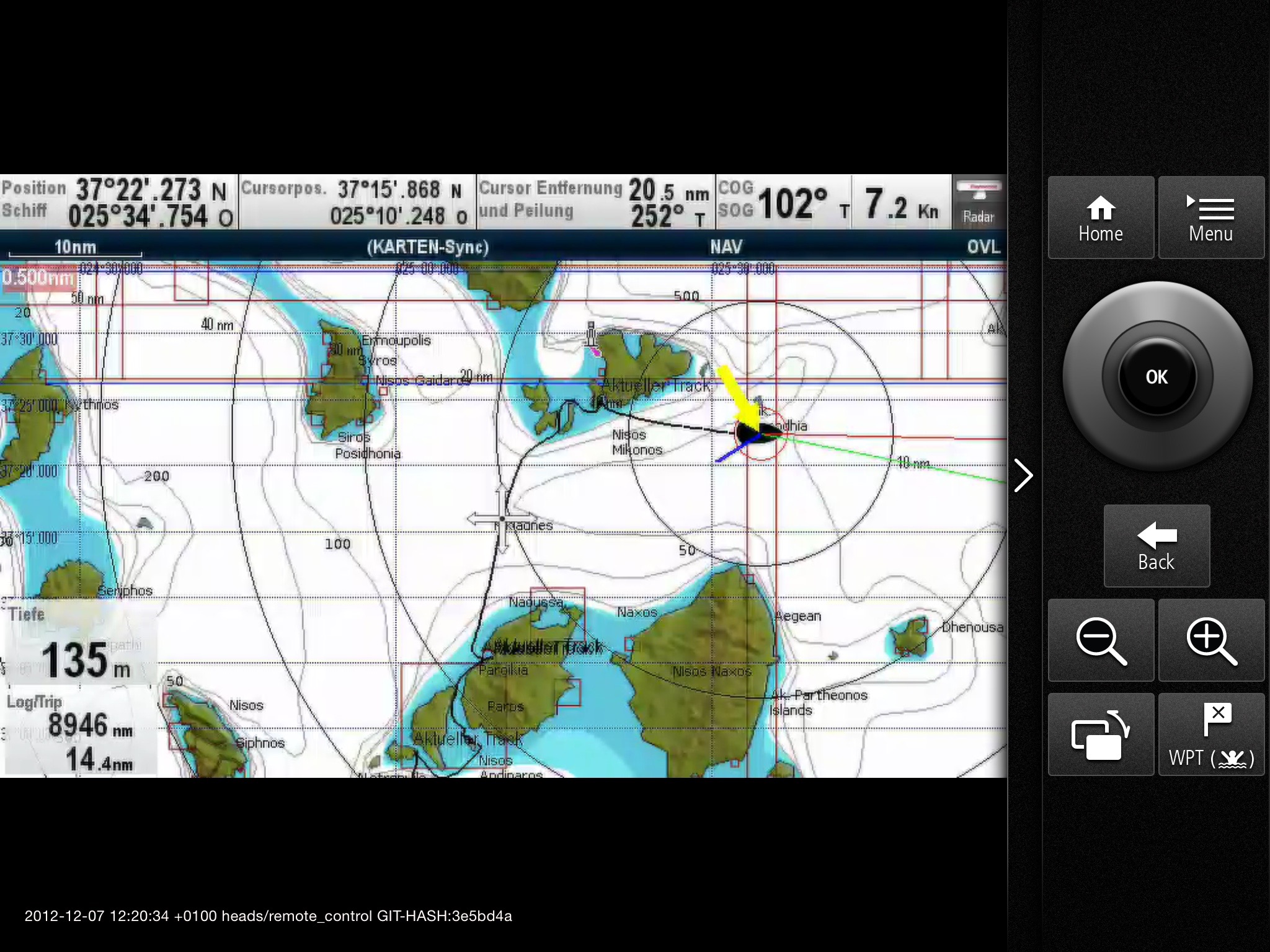Tap the SOG 7.2 Kn reading
Screen dimensions: 1270x952
902,203
